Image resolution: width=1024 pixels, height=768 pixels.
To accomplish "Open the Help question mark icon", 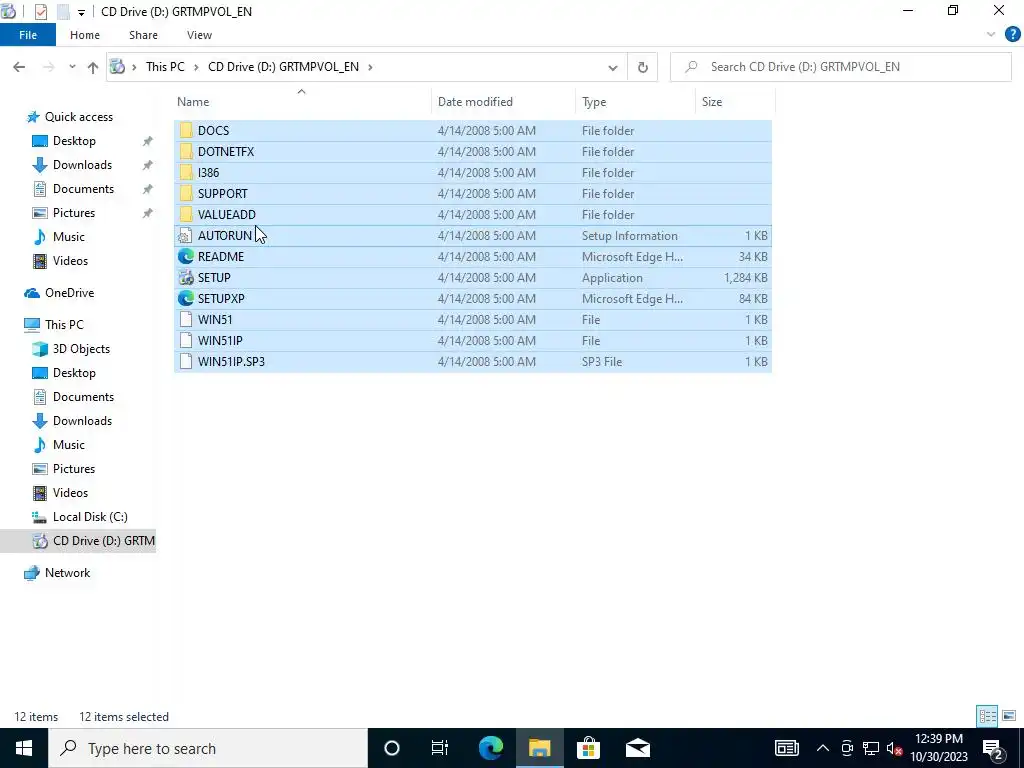I will click(1012, 35).
